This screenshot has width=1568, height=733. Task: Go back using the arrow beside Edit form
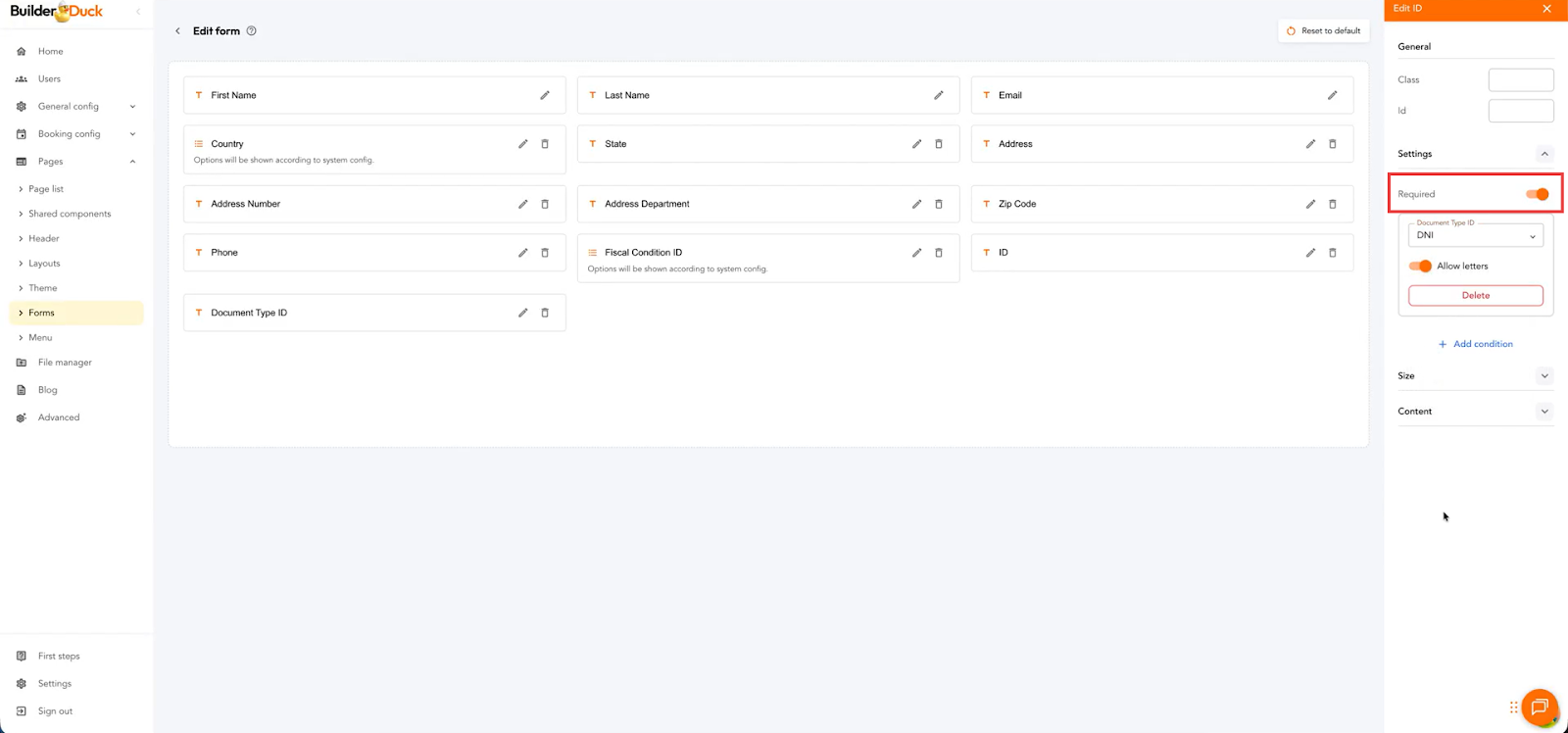(x=177, y=31)
